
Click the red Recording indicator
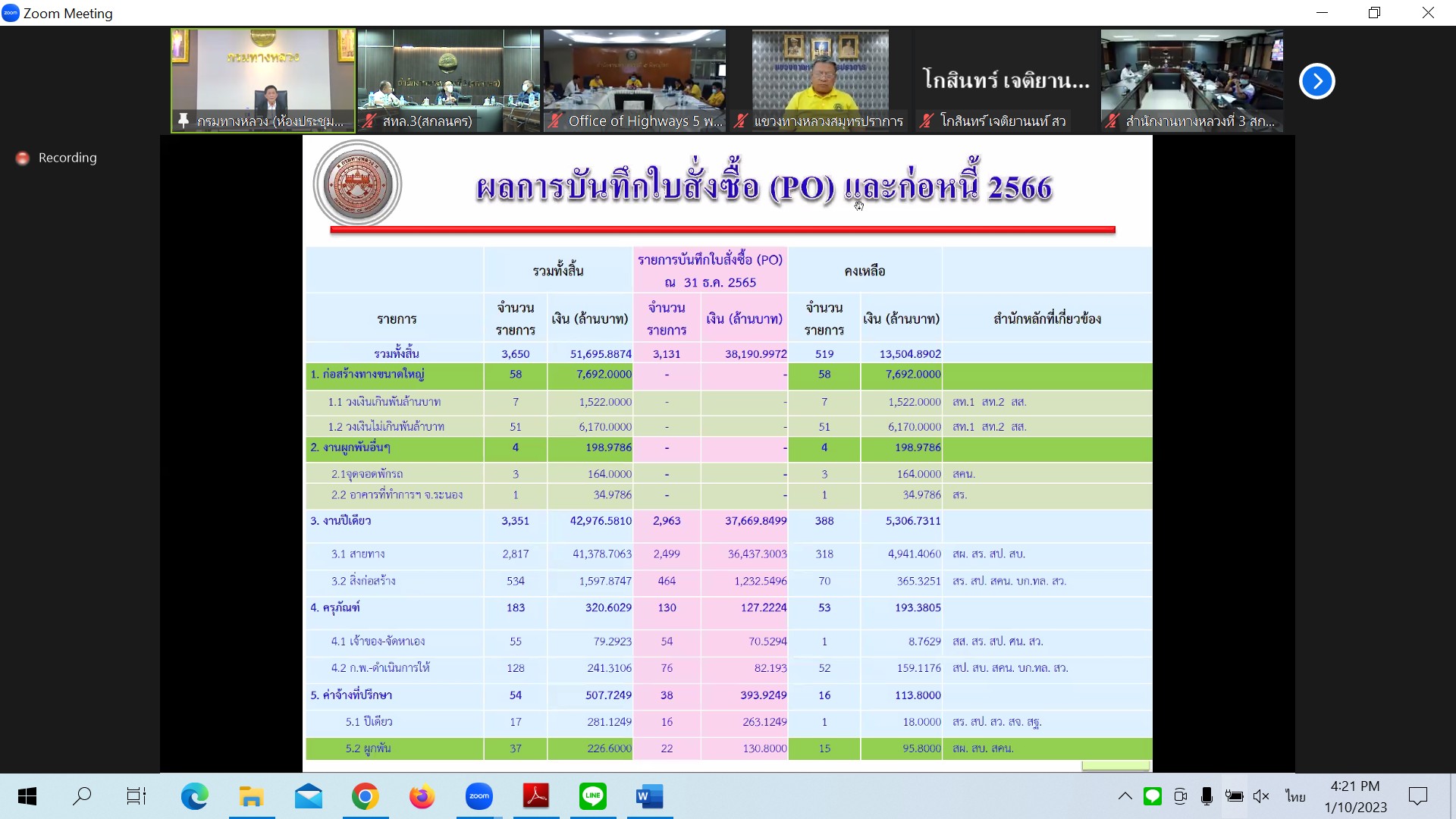[23, 158]
